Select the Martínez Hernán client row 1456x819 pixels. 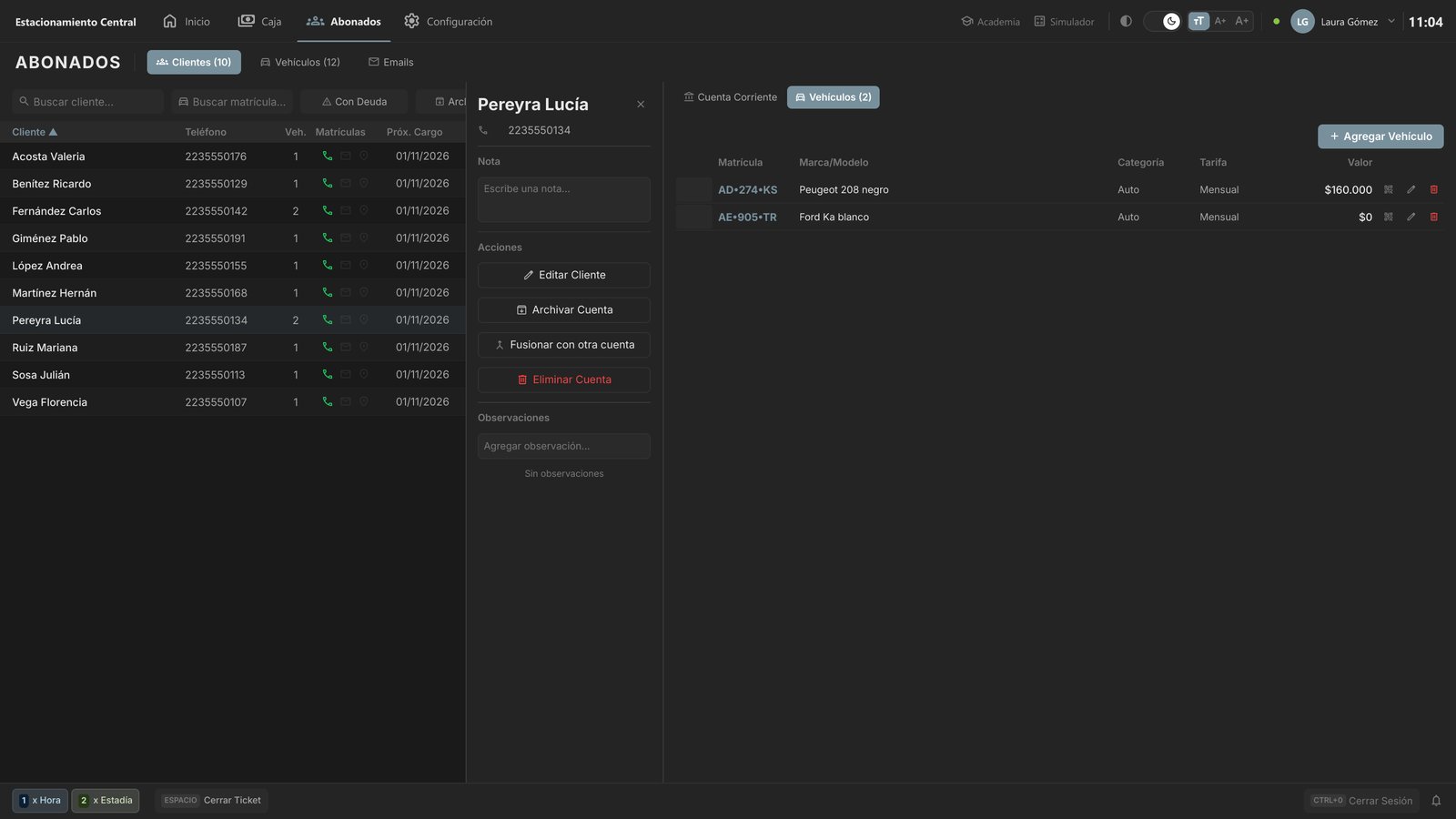click(232, 293)
